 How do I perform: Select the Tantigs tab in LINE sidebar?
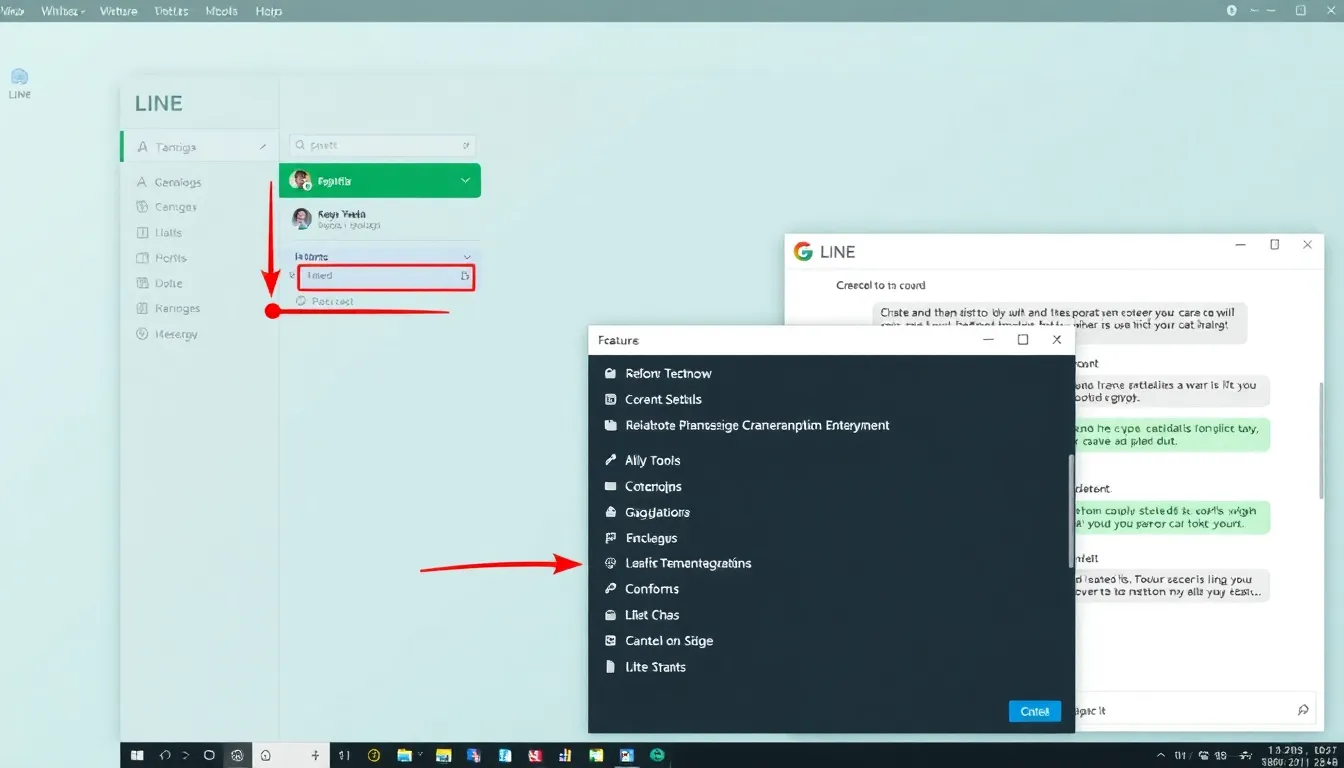[x=199, y=147]
